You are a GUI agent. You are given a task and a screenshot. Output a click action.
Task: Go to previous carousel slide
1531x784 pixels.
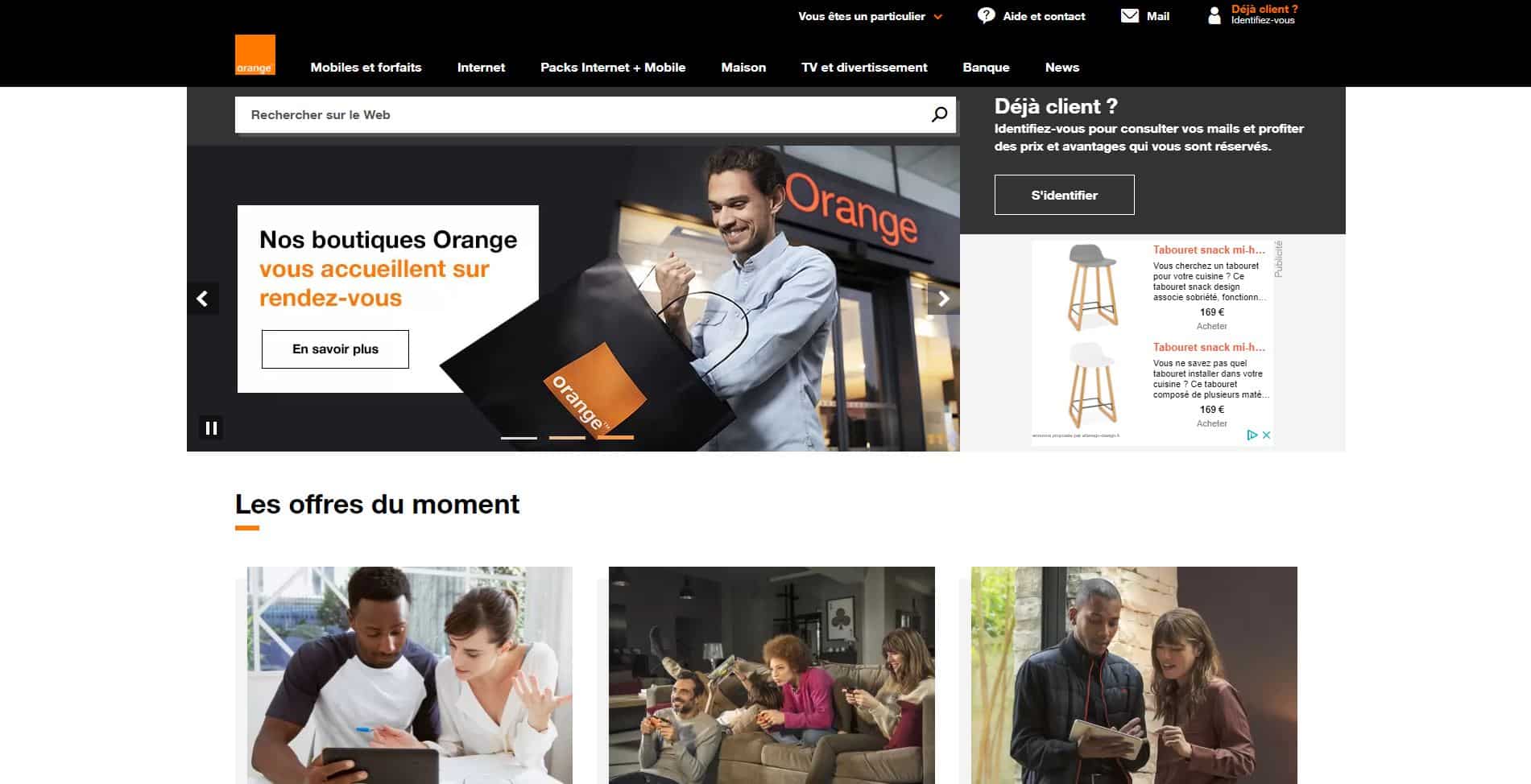(x=203, y=299)
